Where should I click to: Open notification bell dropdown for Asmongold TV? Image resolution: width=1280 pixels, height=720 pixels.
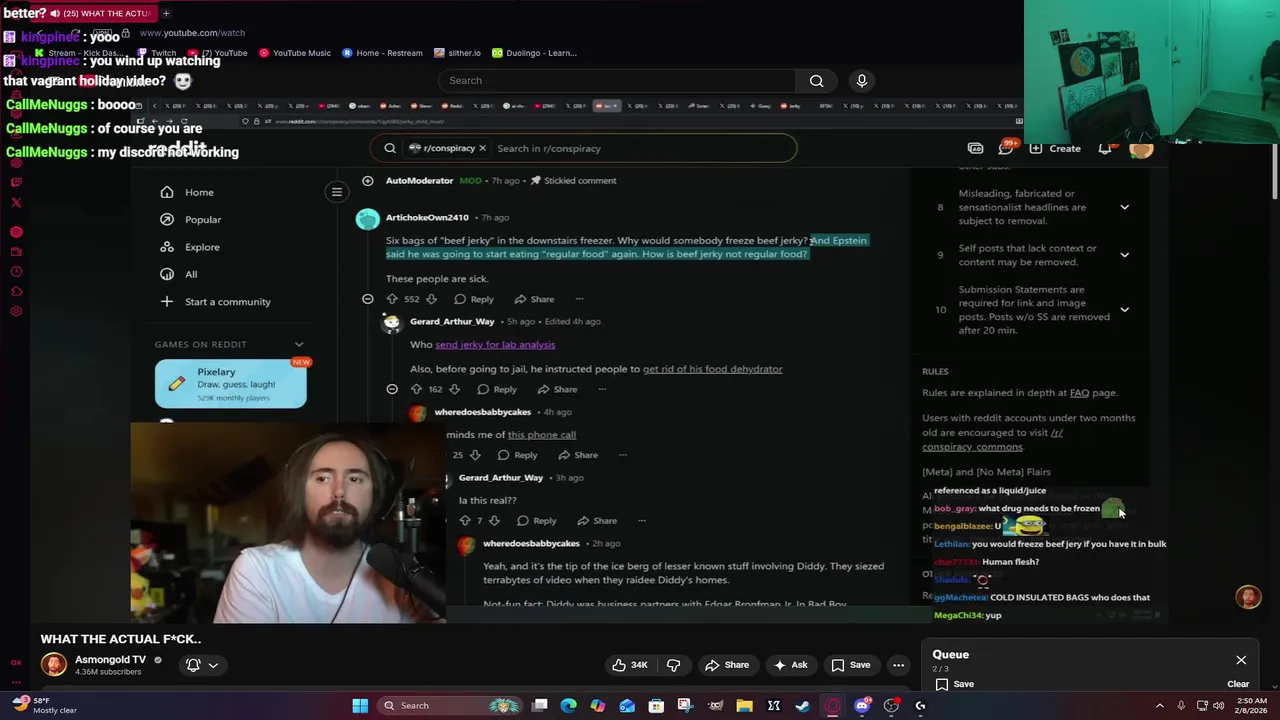point(201,665)
